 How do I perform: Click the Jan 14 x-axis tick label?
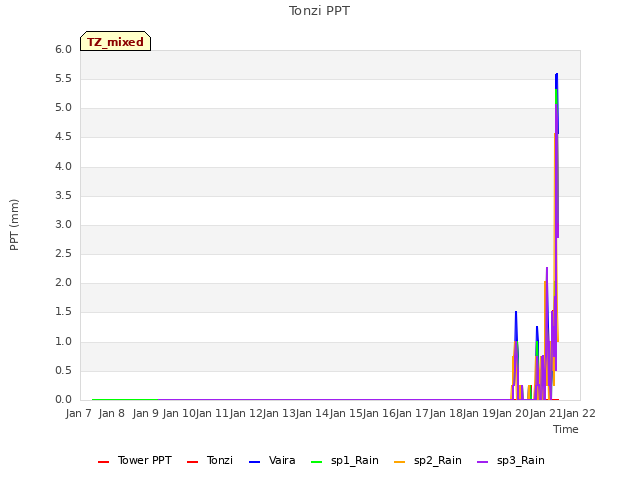coord(312,413)
